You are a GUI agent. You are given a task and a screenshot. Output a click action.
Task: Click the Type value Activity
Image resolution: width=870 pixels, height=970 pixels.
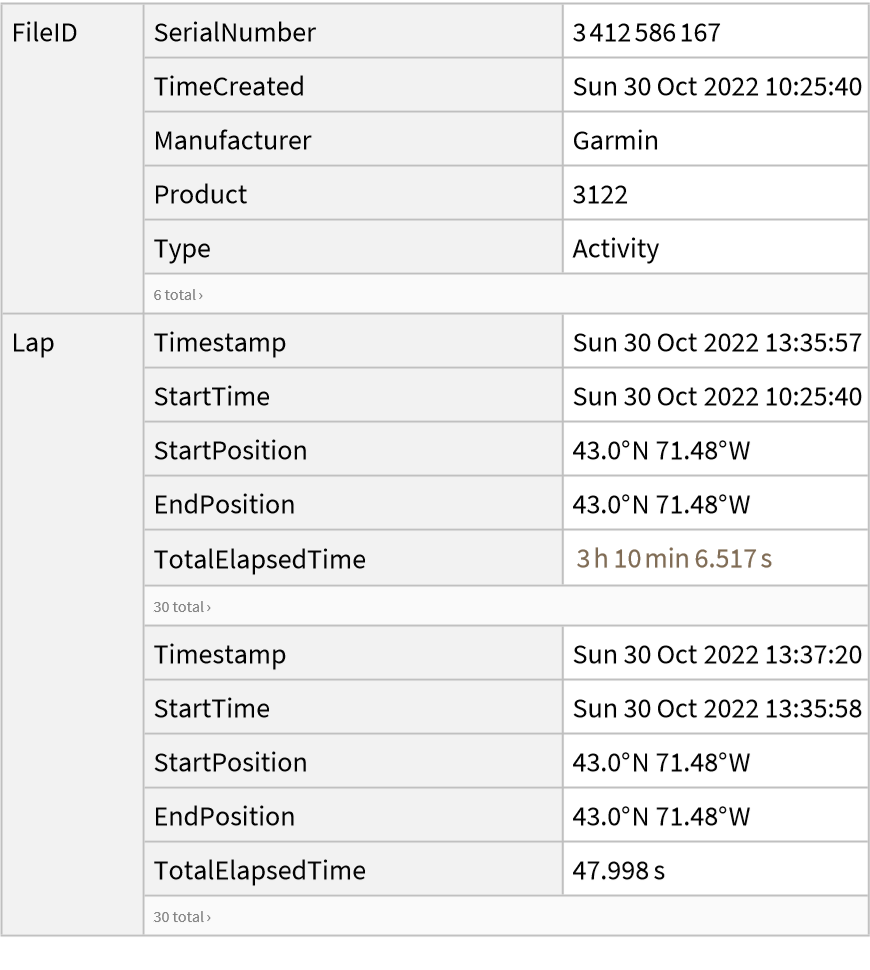615,248
